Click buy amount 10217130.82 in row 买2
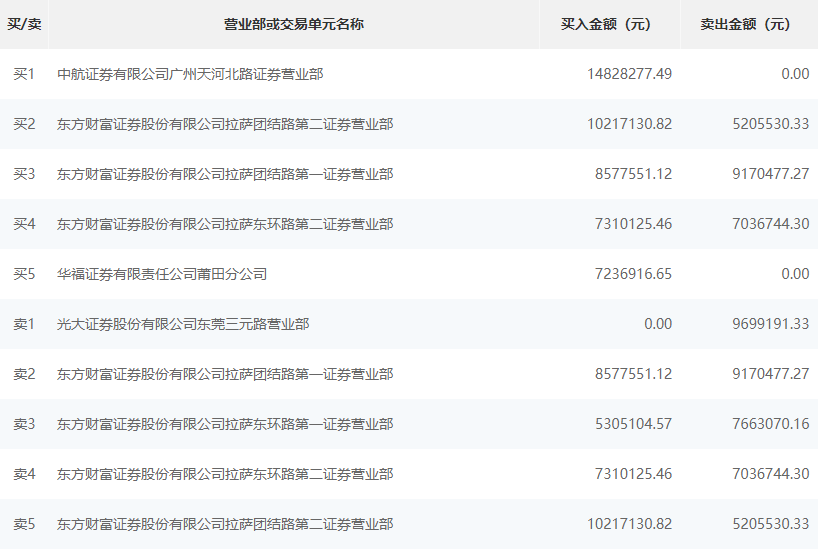 [629, 124]
